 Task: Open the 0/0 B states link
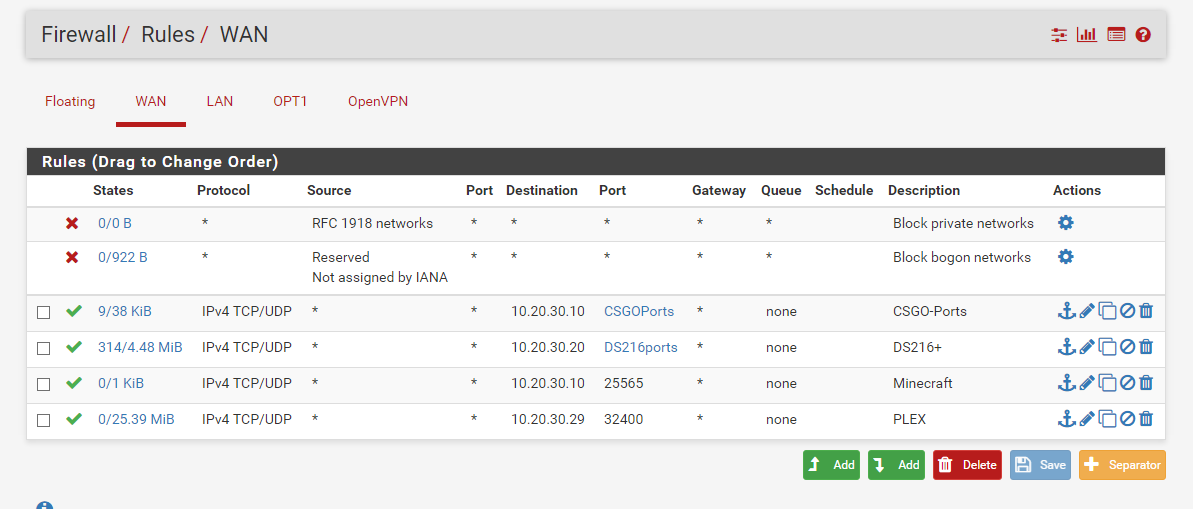point(115,224)
